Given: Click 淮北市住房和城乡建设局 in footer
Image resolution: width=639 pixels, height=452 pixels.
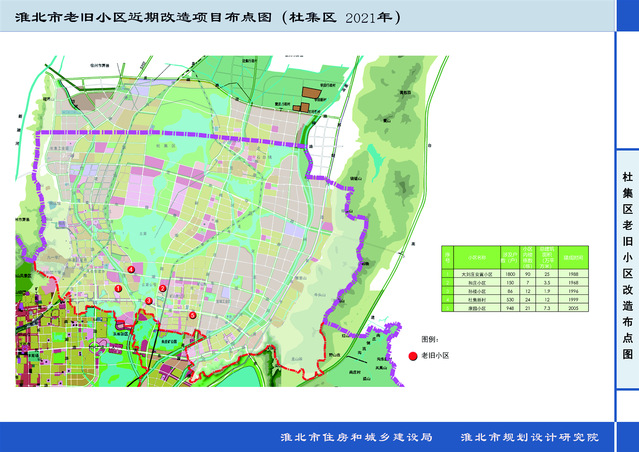Looking at the screenshot, I should click(x=356, y=437).
